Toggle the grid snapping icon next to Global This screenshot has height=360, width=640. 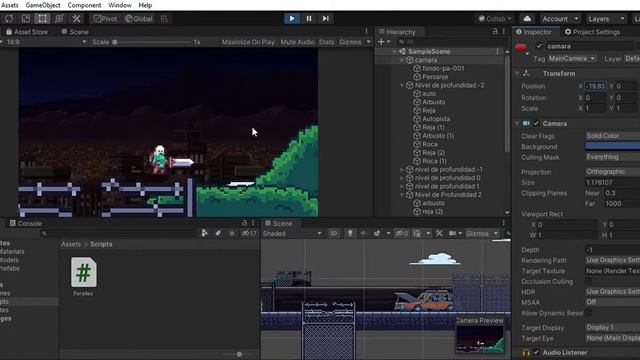coord(164,19)
